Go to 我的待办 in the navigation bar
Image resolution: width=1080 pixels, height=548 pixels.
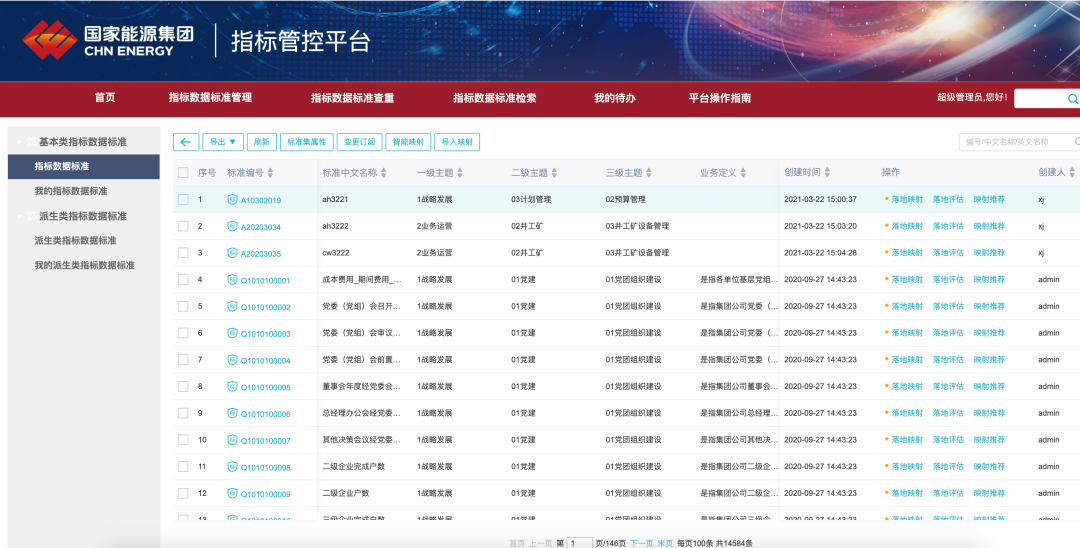(614, 98)
